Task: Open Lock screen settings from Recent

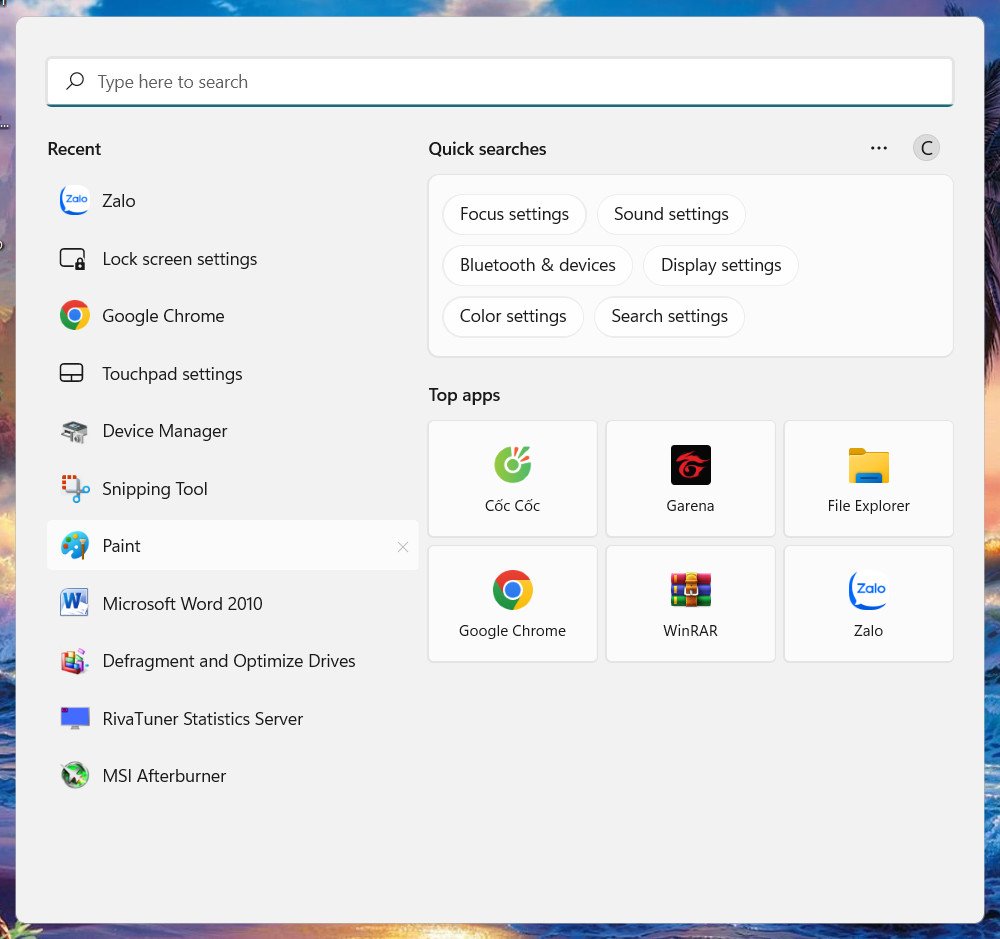Action: (179, 259)
